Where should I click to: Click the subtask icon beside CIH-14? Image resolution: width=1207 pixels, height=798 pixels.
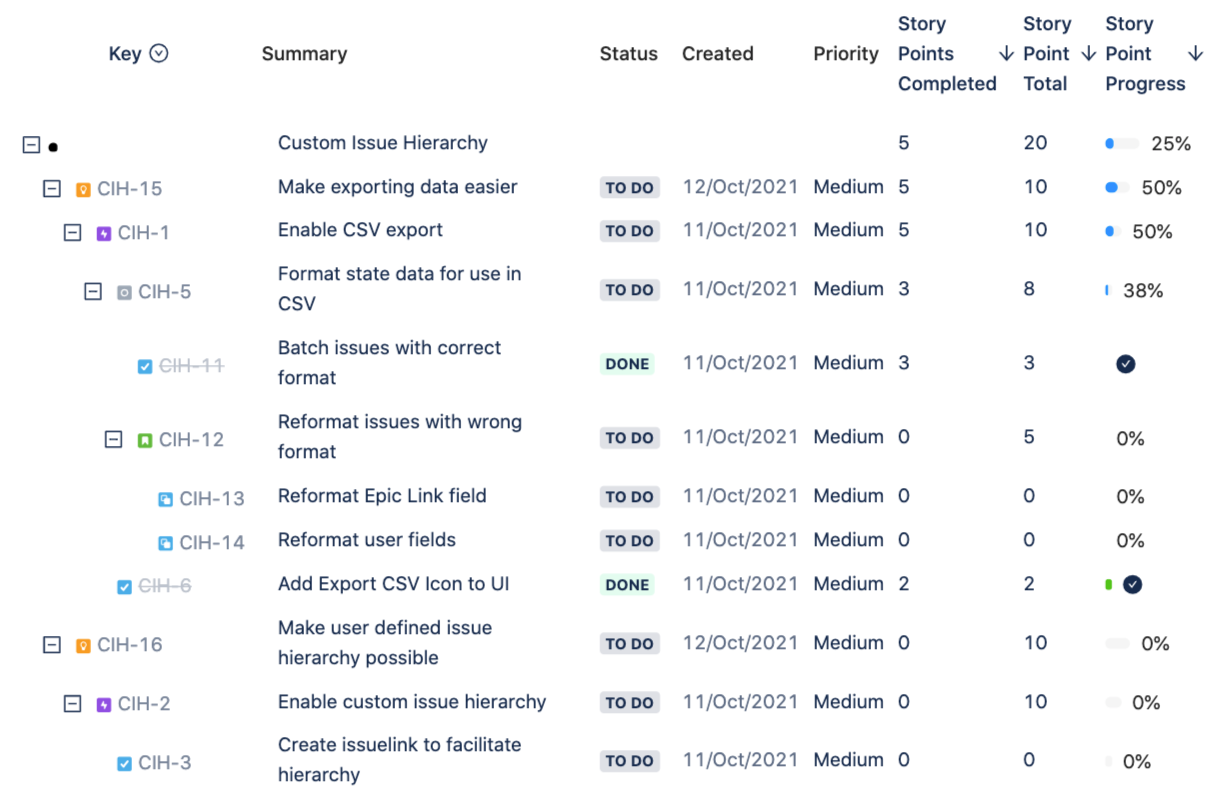(x=166, y=543)
